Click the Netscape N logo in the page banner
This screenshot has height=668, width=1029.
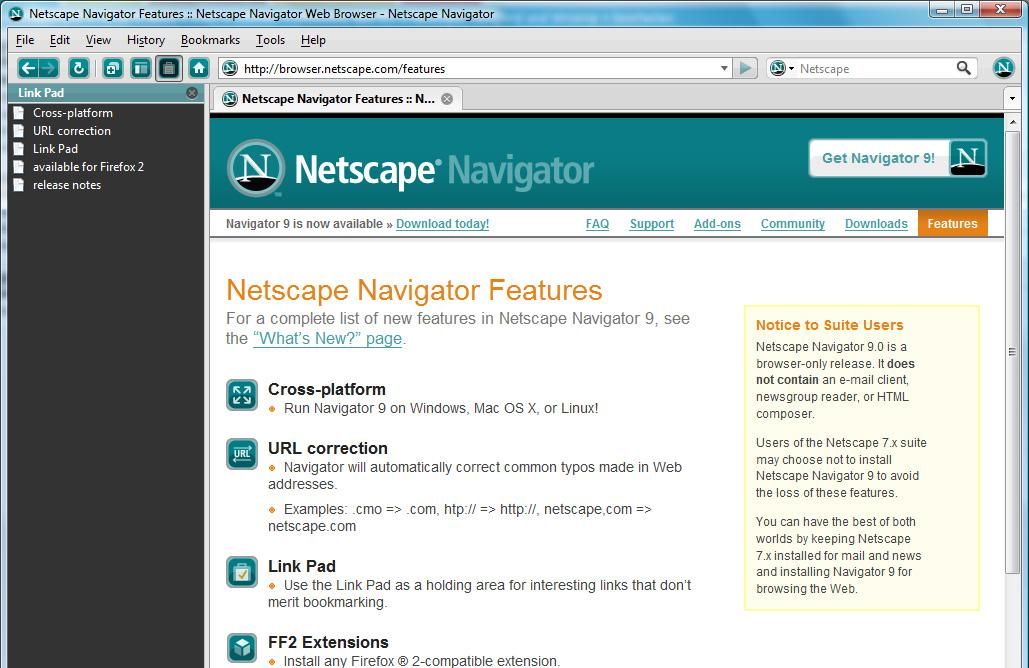256,168
